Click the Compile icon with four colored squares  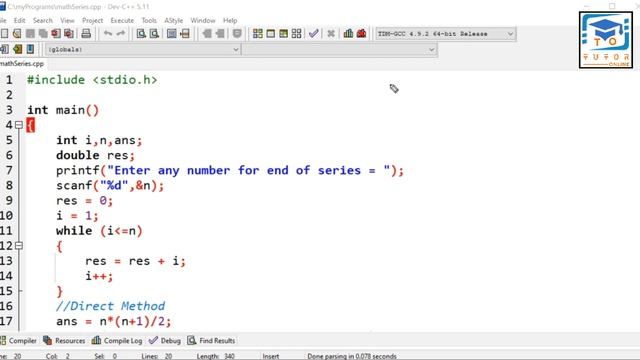258,33
